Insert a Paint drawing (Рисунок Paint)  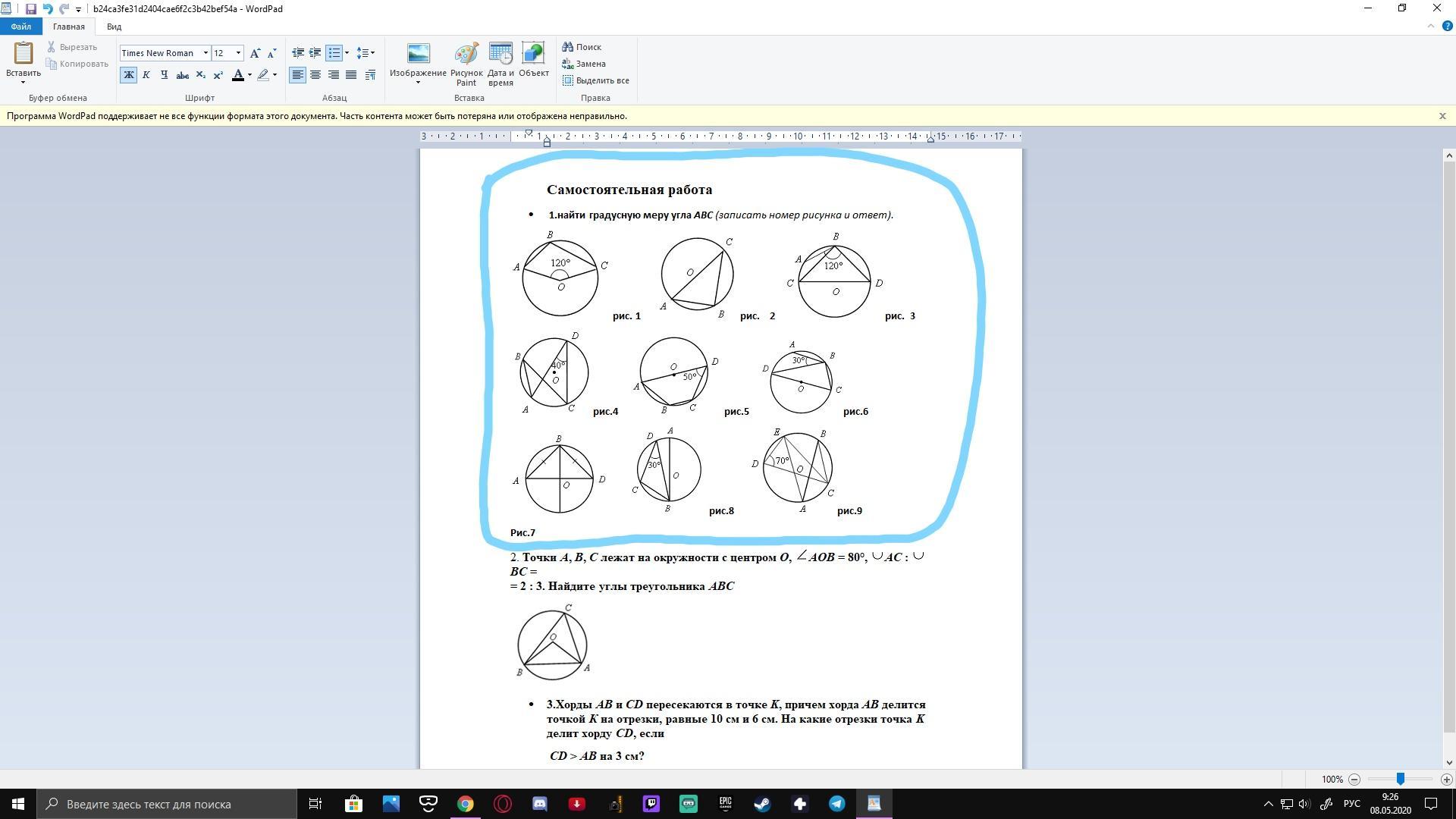coord(466,64)
